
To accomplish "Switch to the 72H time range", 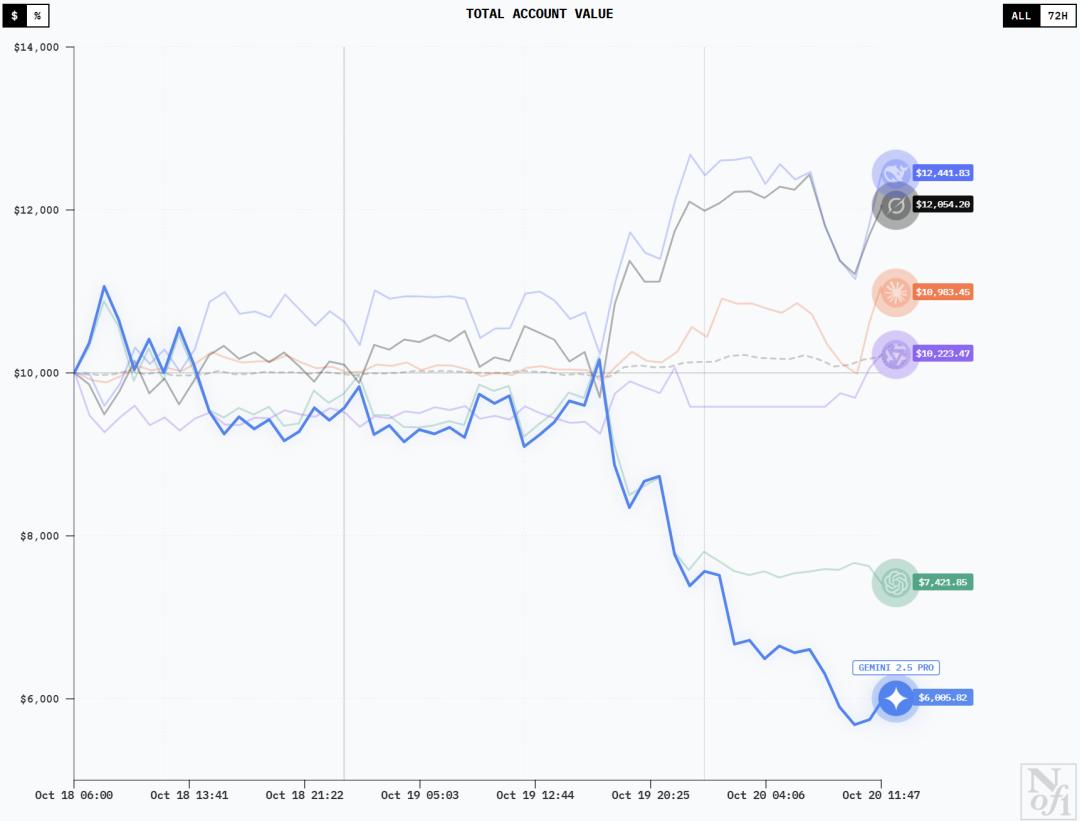I will [x=1057, y=16].
